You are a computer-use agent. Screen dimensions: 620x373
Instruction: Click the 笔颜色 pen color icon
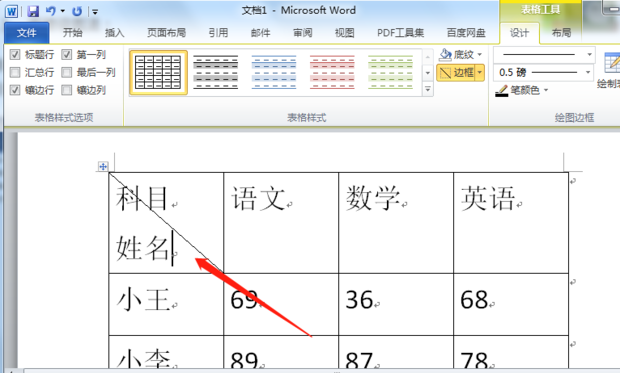[x=501, y=91]
